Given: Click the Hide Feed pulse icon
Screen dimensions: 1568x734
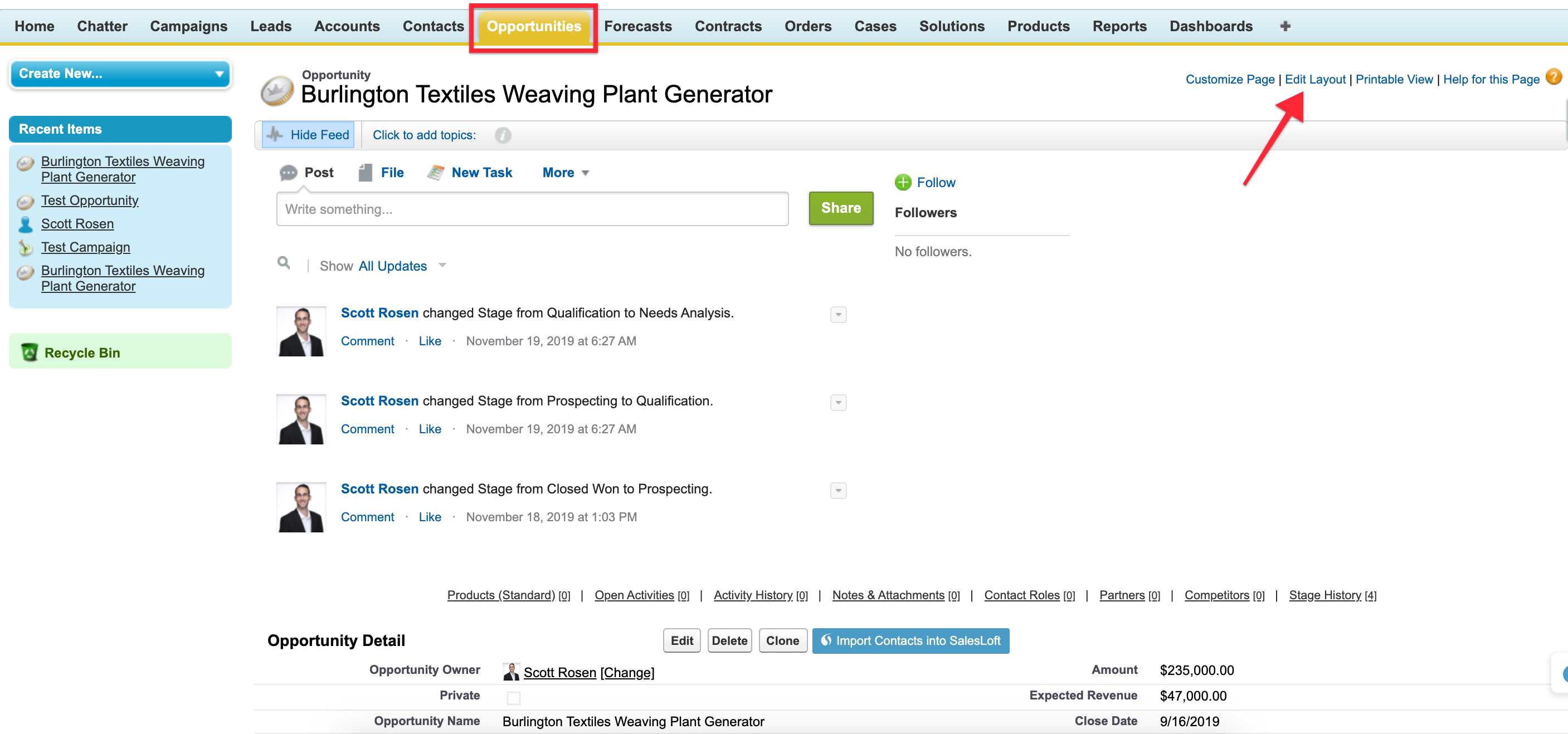Looking at the screenshot, I should [275, 134].
